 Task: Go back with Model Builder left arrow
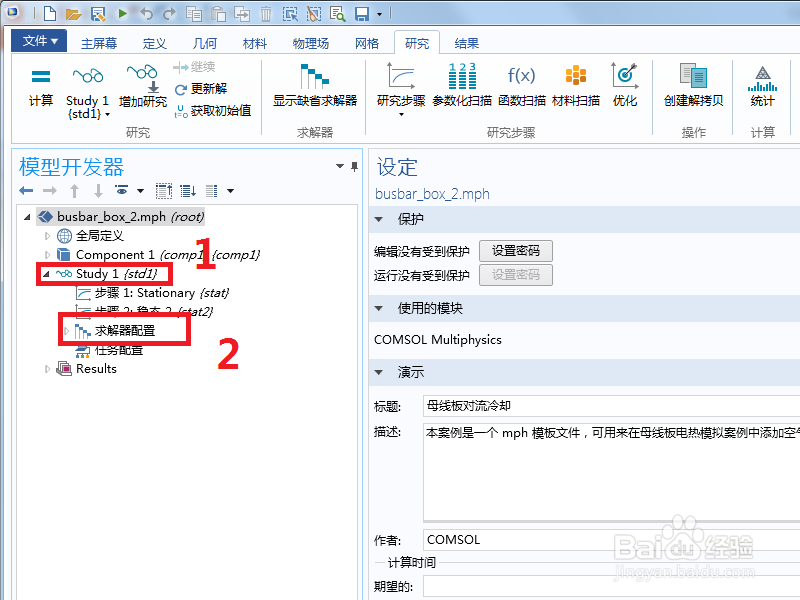(26, 191)
